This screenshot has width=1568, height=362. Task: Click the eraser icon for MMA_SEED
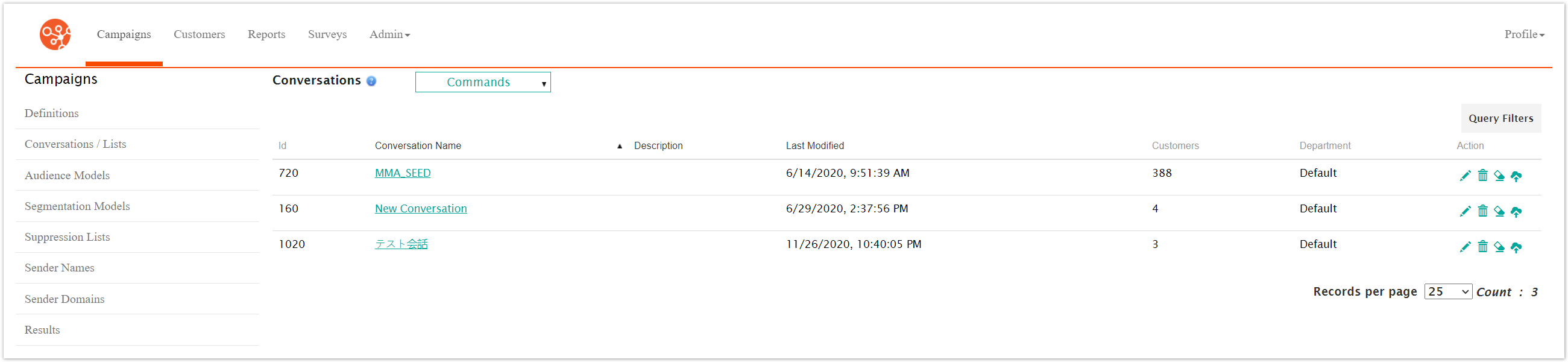pyautogui.click(x=1499, y=176)
